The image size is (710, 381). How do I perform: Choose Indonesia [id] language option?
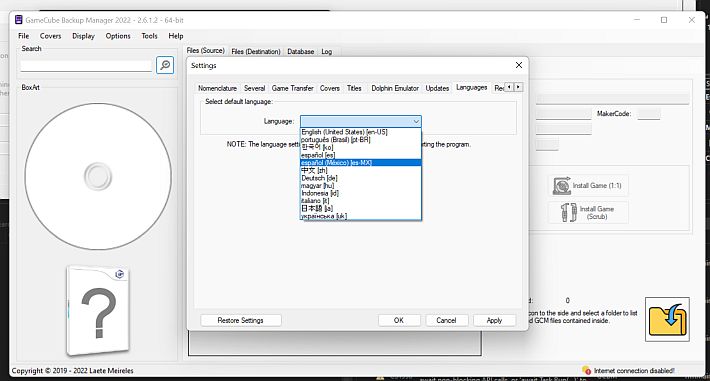tap(360, 193)
